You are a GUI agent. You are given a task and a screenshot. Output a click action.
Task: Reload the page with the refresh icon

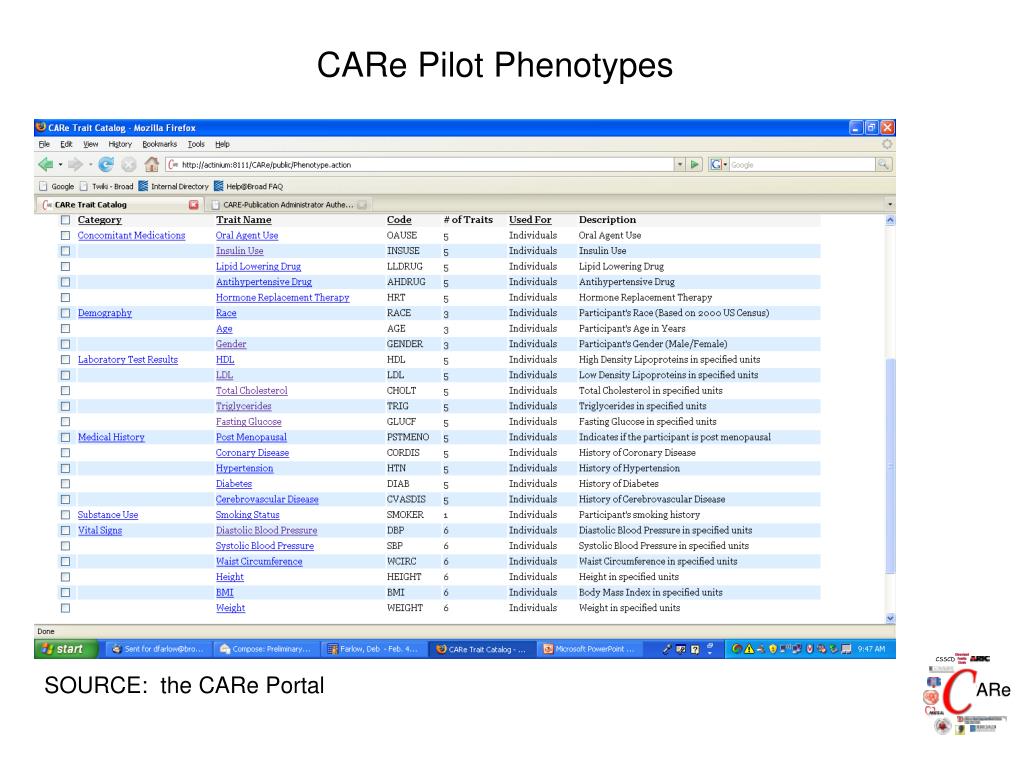(106, 165)
